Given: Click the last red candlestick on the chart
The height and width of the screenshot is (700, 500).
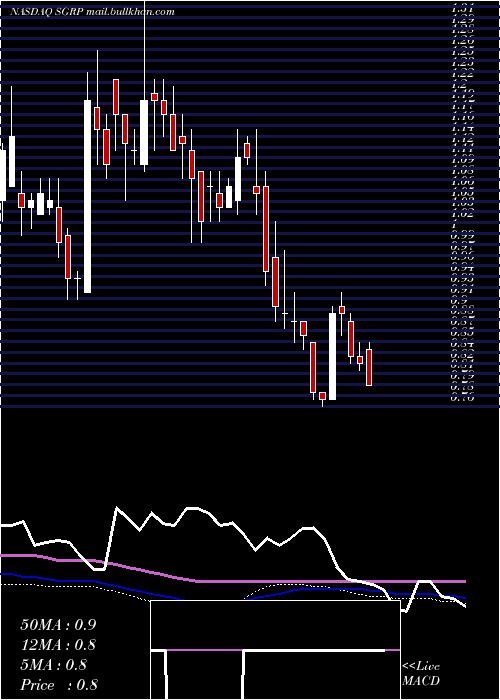Looking at the screenshot, I should (x=369, y=367).
